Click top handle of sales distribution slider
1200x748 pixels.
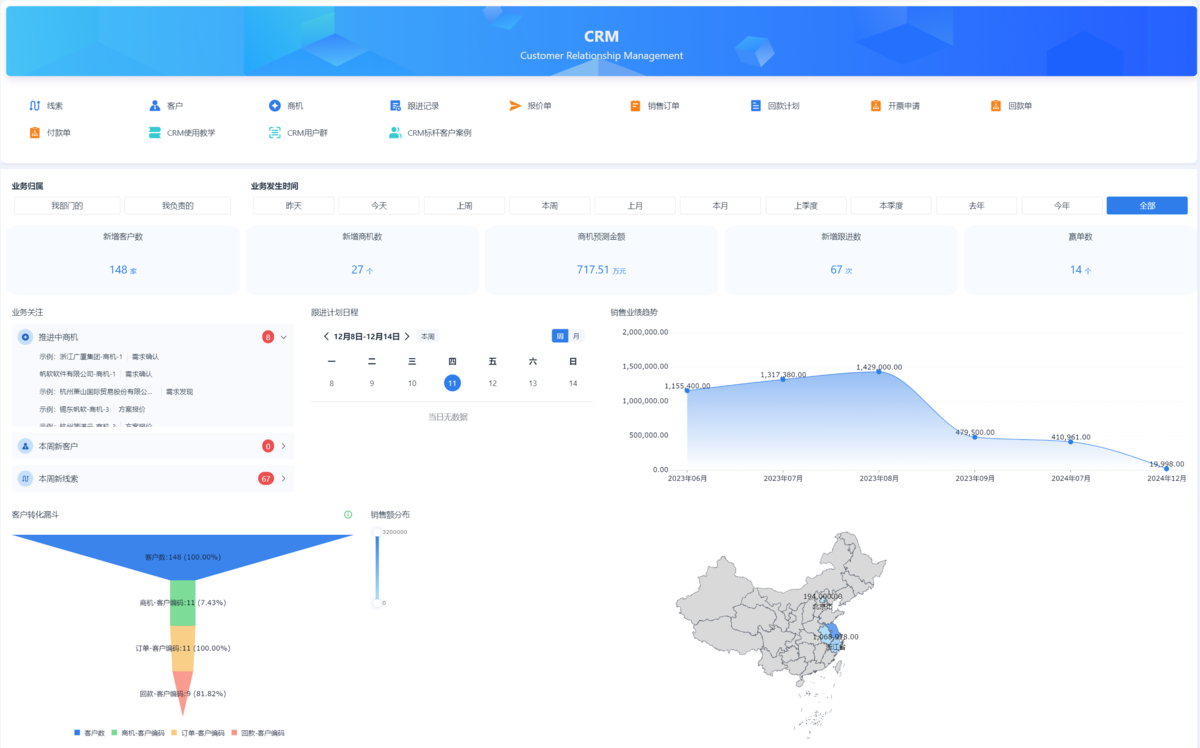click(x=377, y=532)
